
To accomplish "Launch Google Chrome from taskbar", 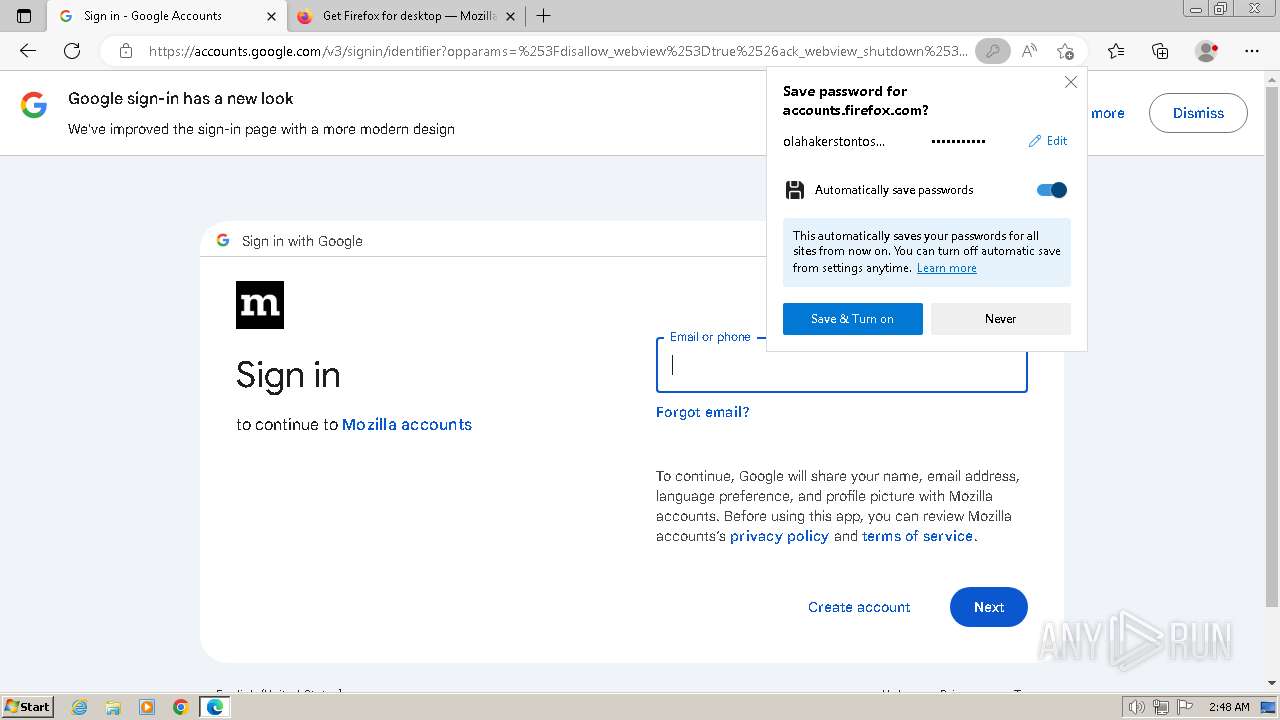I will pos(181,707).
